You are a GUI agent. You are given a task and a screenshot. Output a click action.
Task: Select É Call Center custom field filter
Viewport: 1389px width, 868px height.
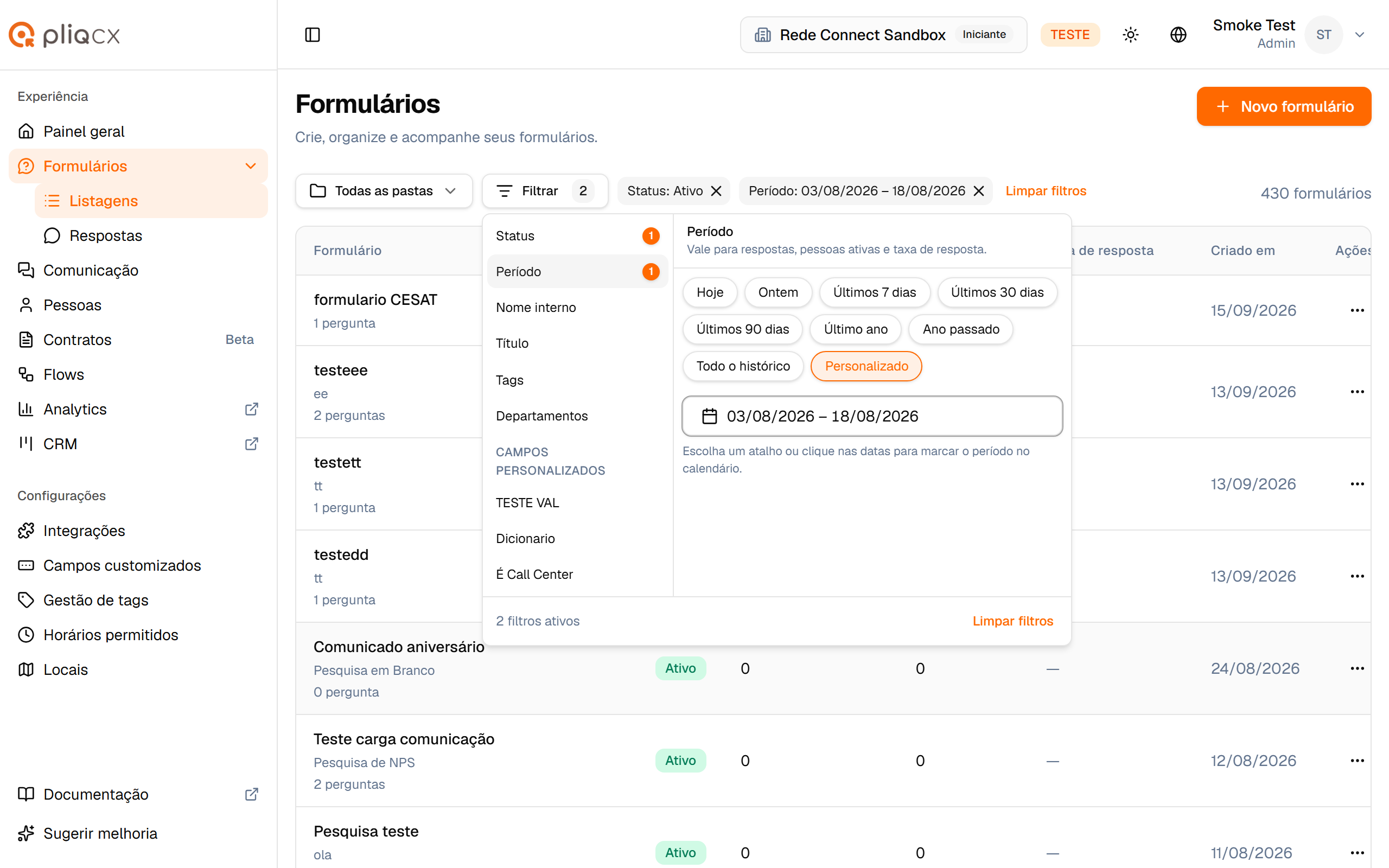[x=577, y=574]
